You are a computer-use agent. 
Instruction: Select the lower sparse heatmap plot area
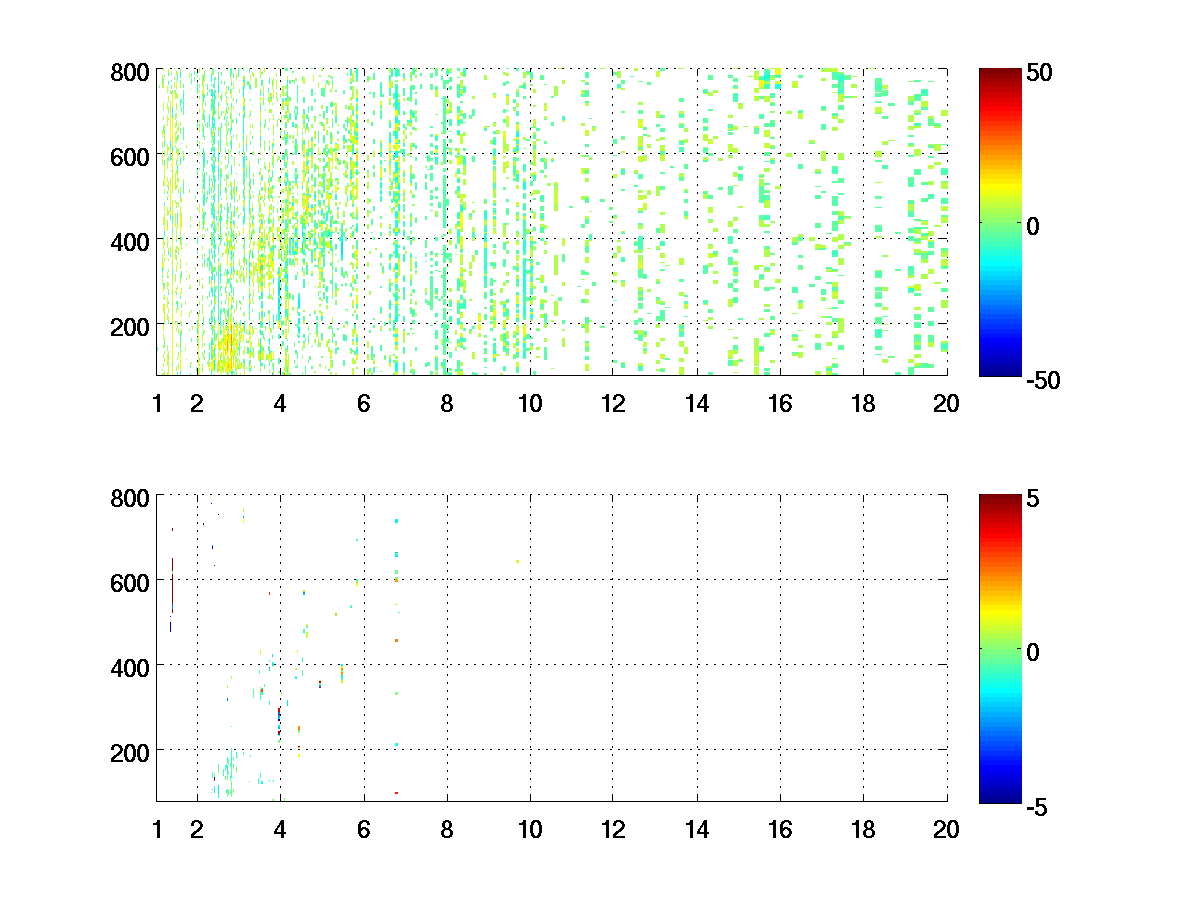(552, 647)
